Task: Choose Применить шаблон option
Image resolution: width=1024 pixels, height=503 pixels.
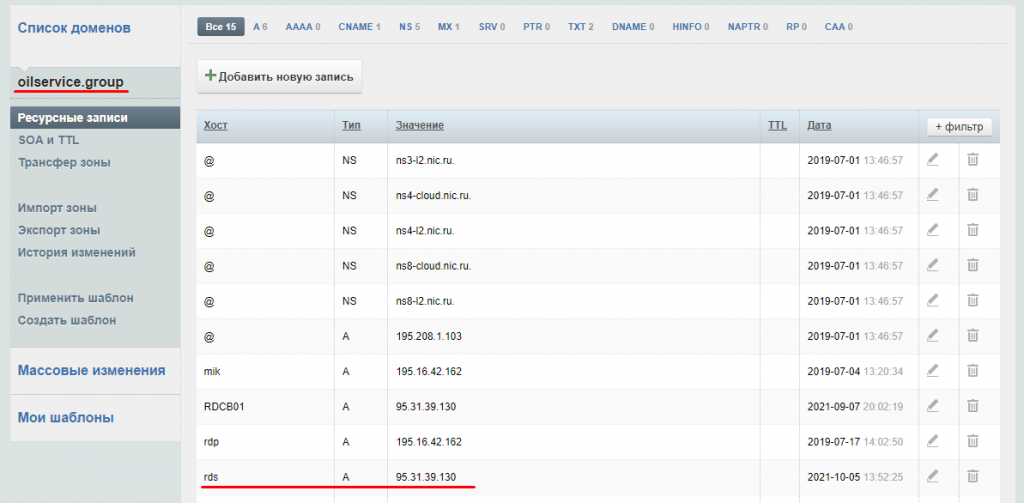Action: pos(76,298)
